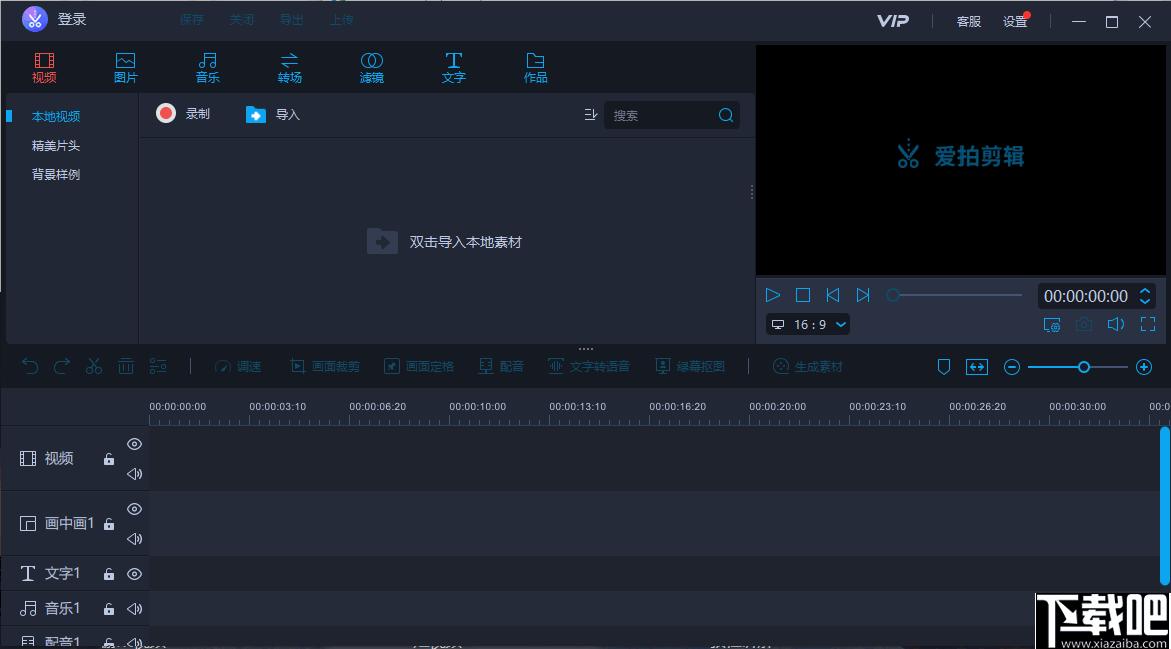Step to previous frame

tap(833, 295)
